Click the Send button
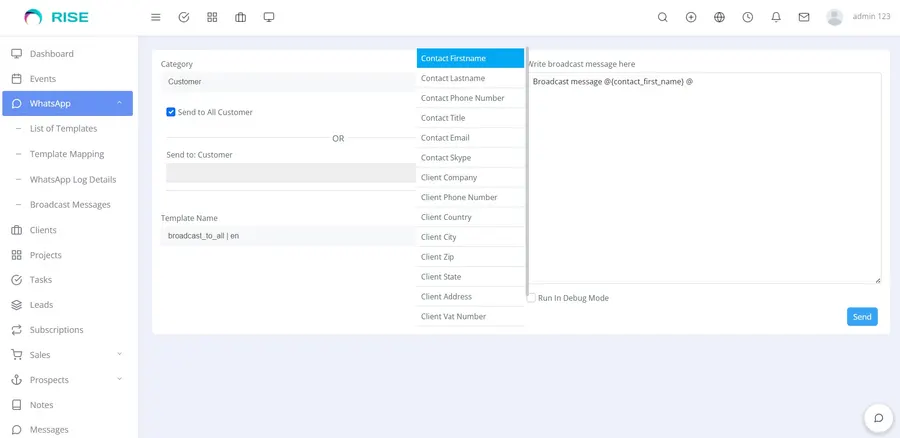Image resolution: width=900 pixels, height=438 pixels. point(862,316)
